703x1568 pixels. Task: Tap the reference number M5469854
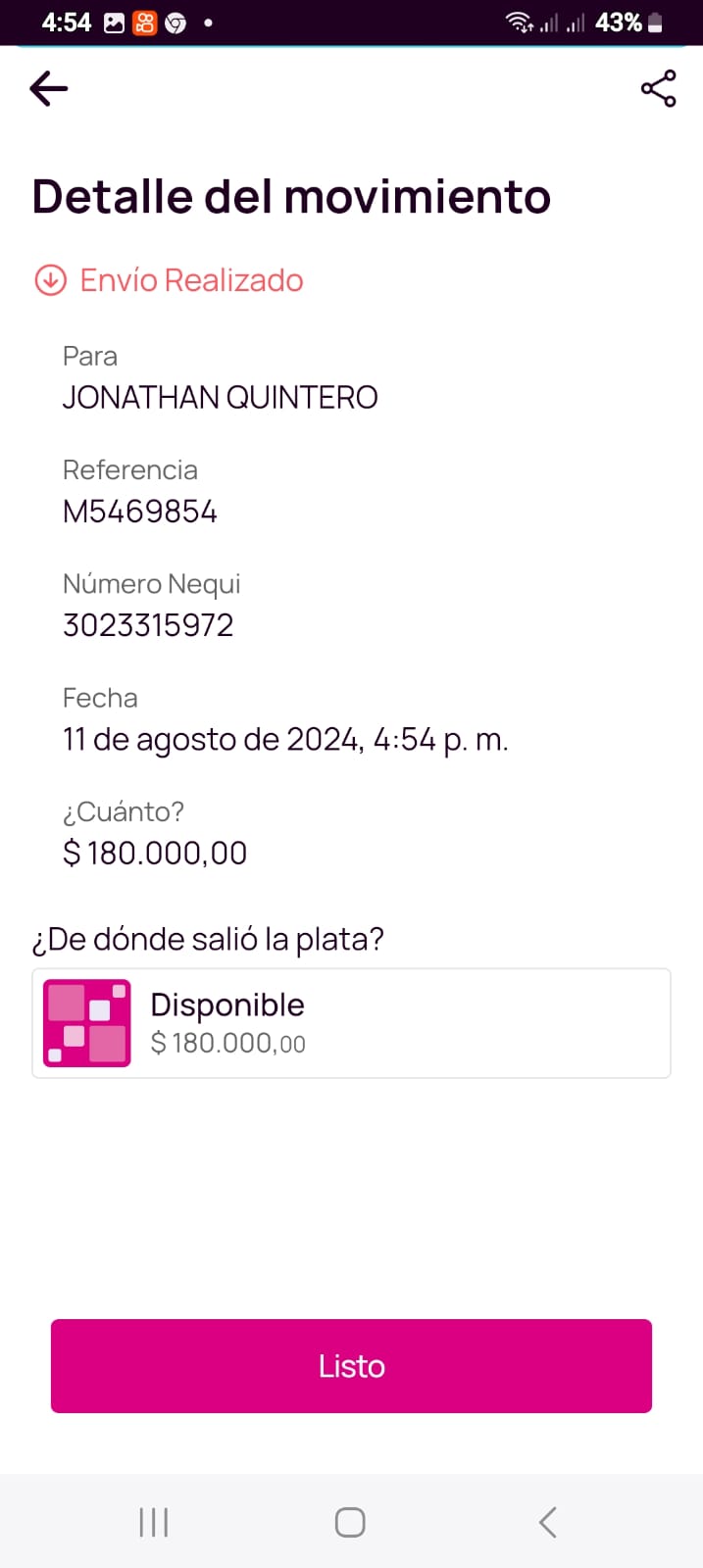[140, 512]
